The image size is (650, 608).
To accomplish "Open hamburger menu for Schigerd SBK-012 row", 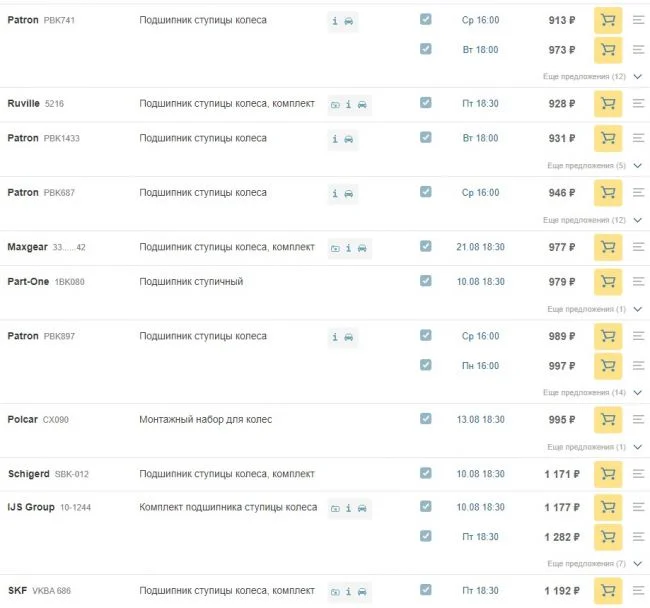I will (x=639, y=474).
